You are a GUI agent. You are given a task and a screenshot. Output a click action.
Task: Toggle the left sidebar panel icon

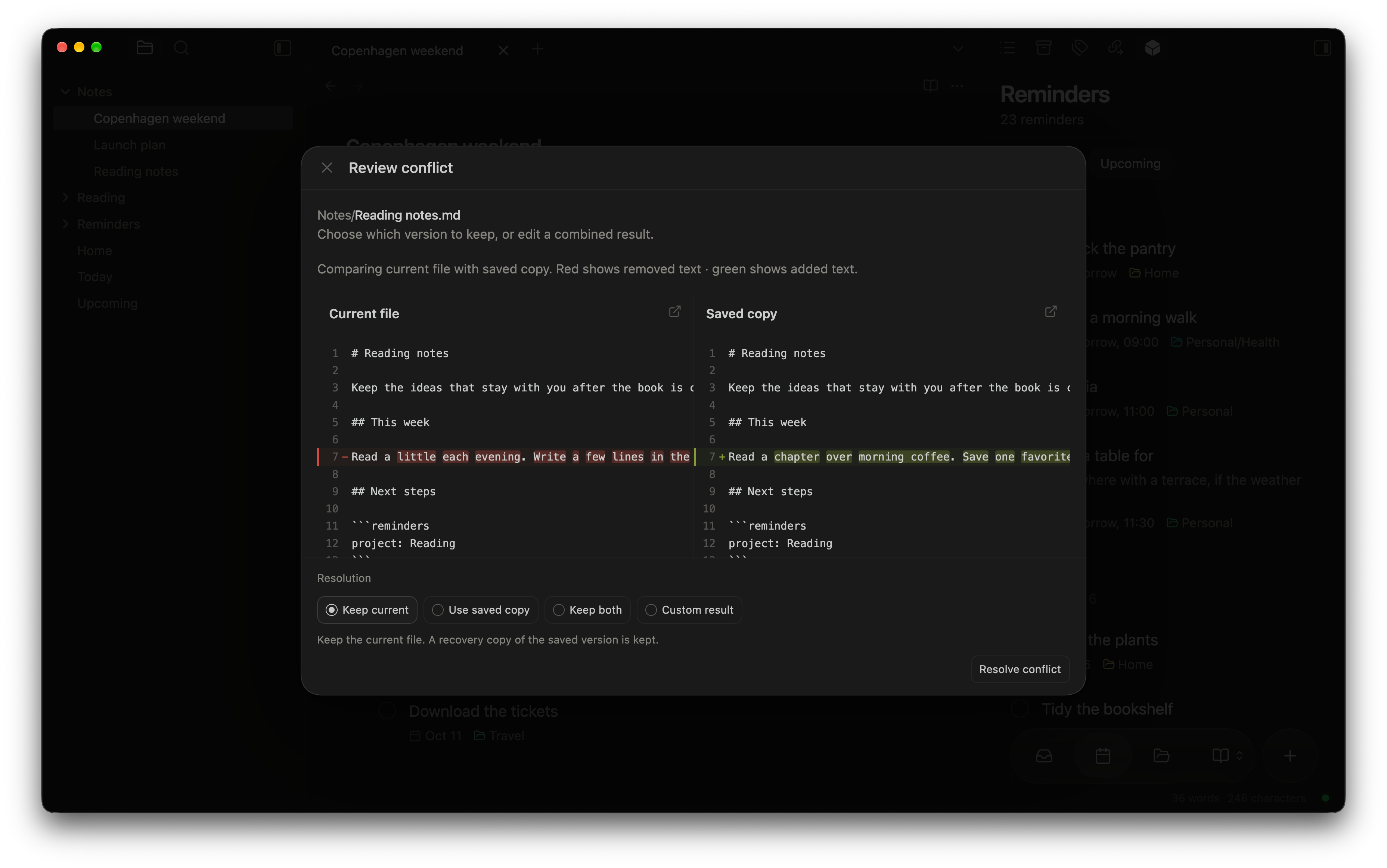pos(282,48)
